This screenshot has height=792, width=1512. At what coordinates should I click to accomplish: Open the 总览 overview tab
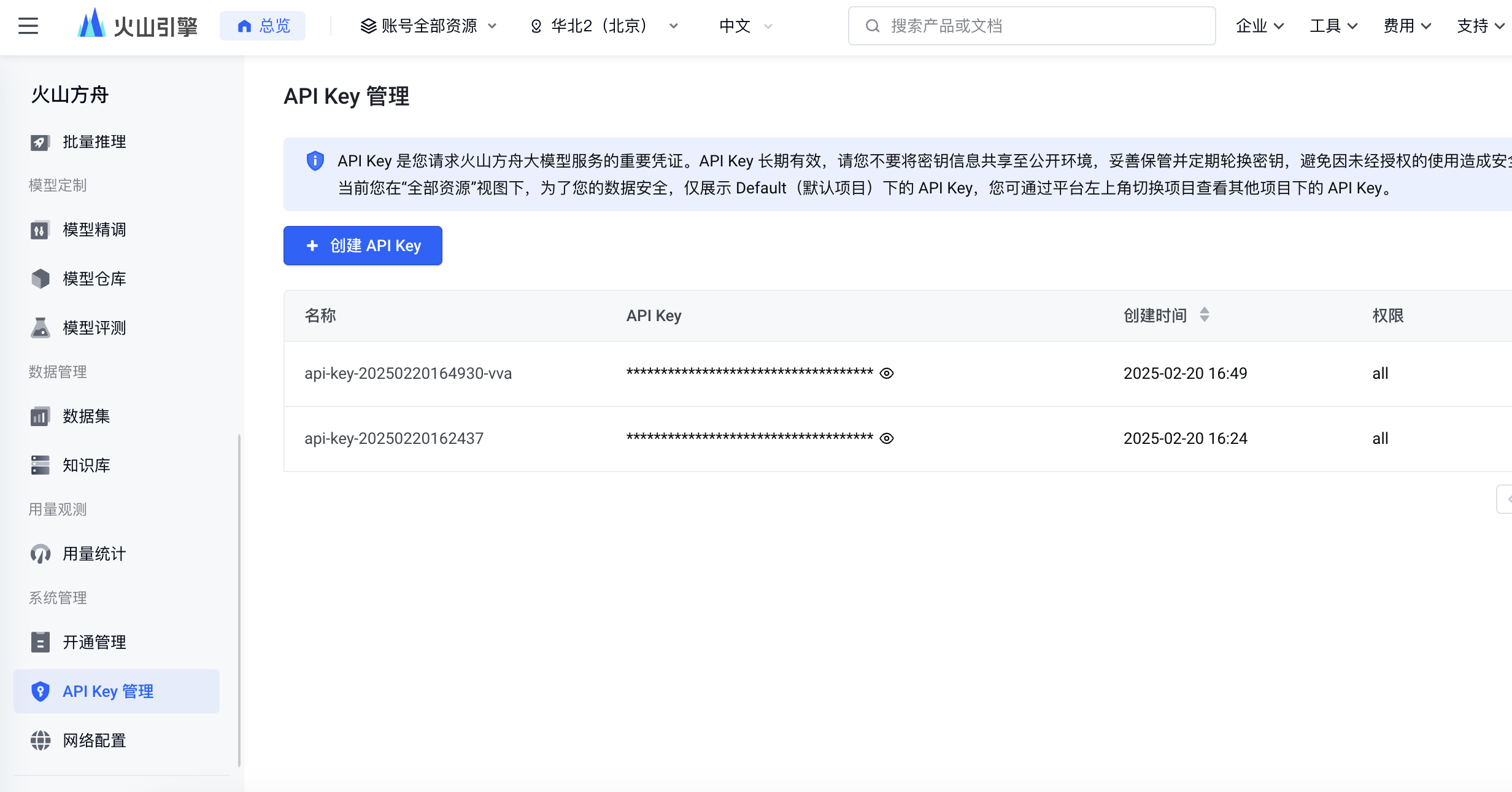tap(263, 26)
